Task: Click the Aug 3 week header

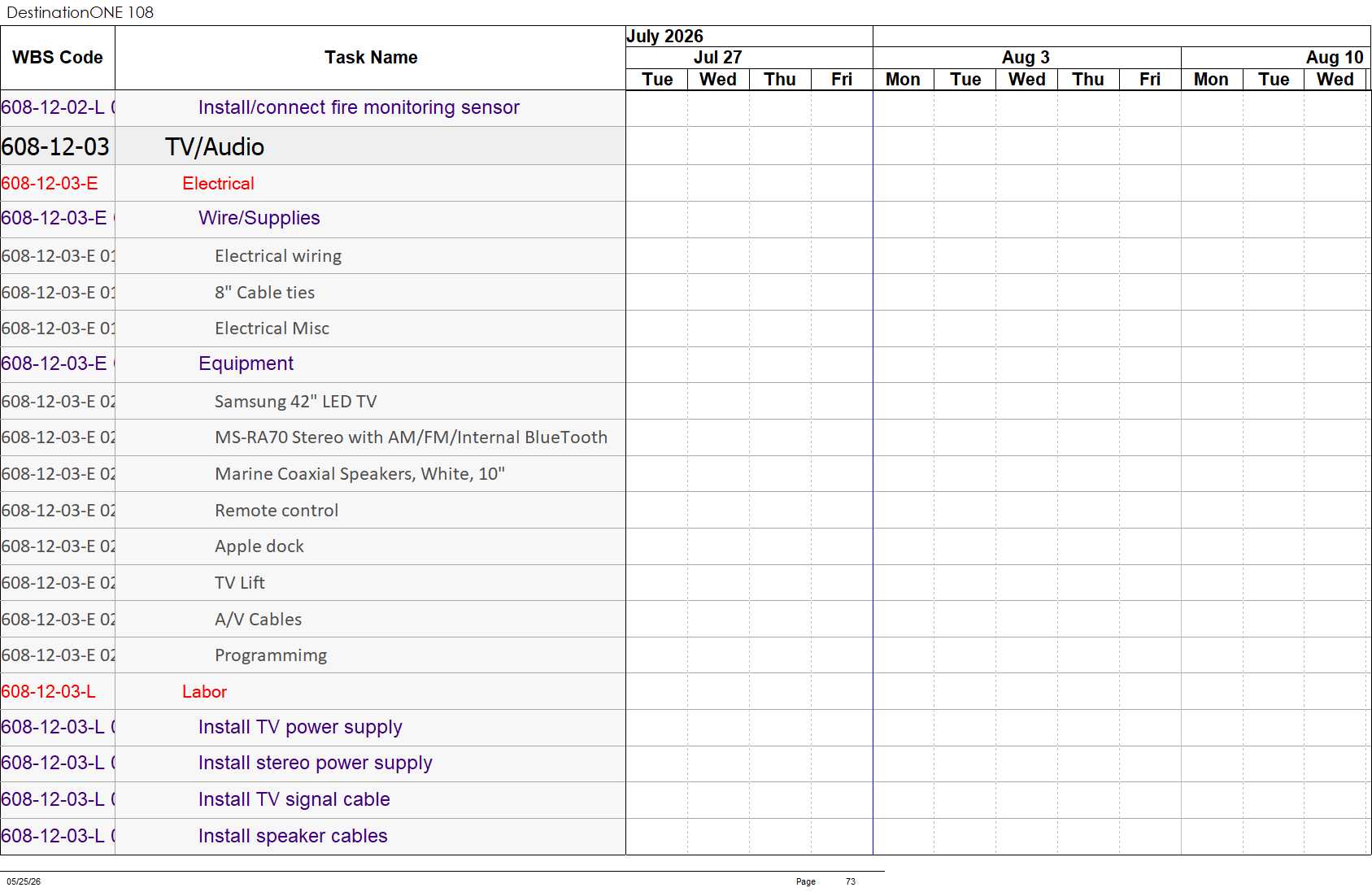Action: [x=1026, y=58]
